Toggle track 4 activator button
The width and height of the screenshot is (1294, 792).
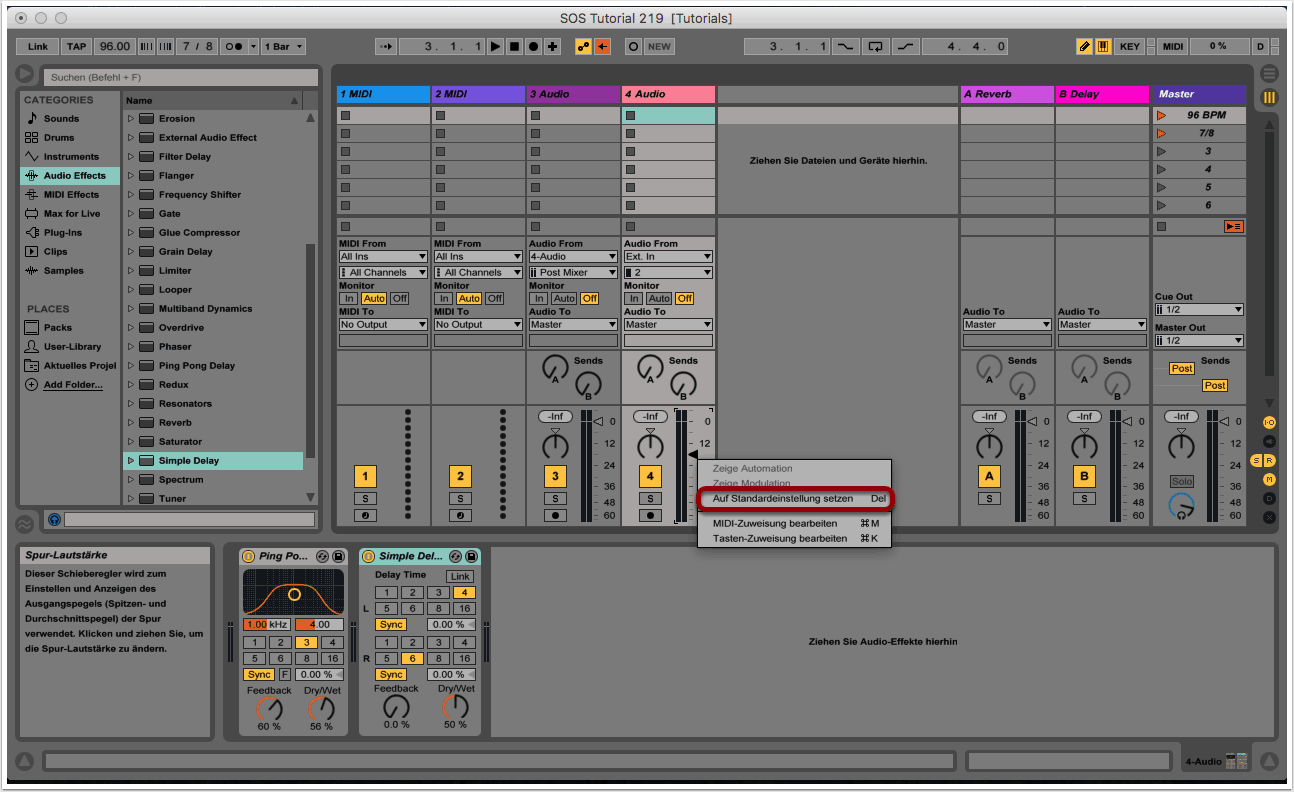point(650,477)
